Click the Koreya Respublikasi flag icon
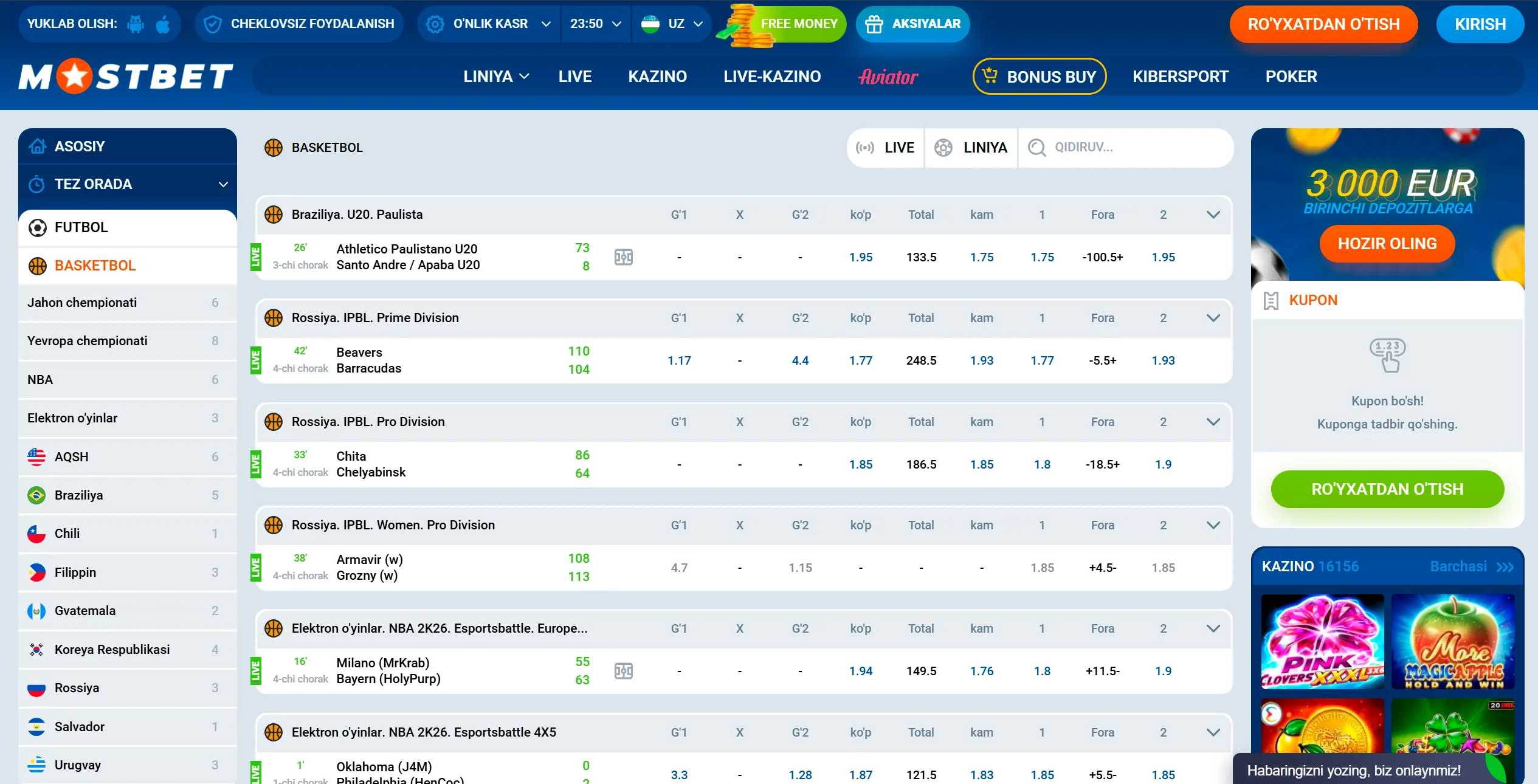This screenshot has width=1538, height=784. coord(36,650)
